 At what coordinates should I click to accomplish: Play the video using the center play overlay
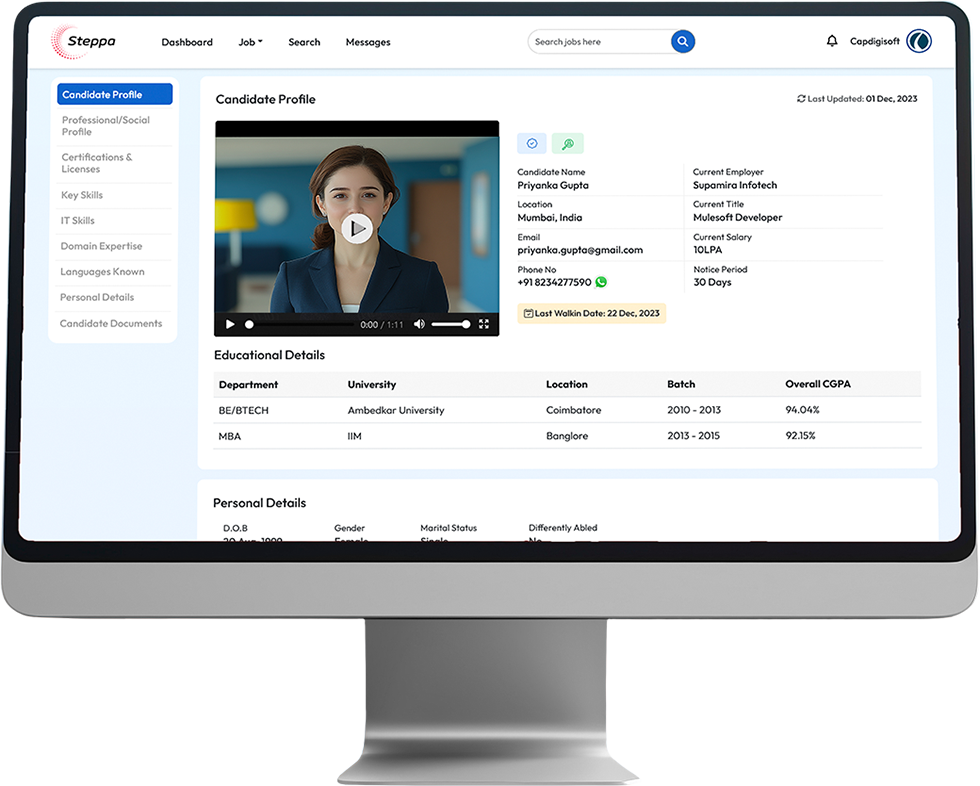tap(356, 229)
